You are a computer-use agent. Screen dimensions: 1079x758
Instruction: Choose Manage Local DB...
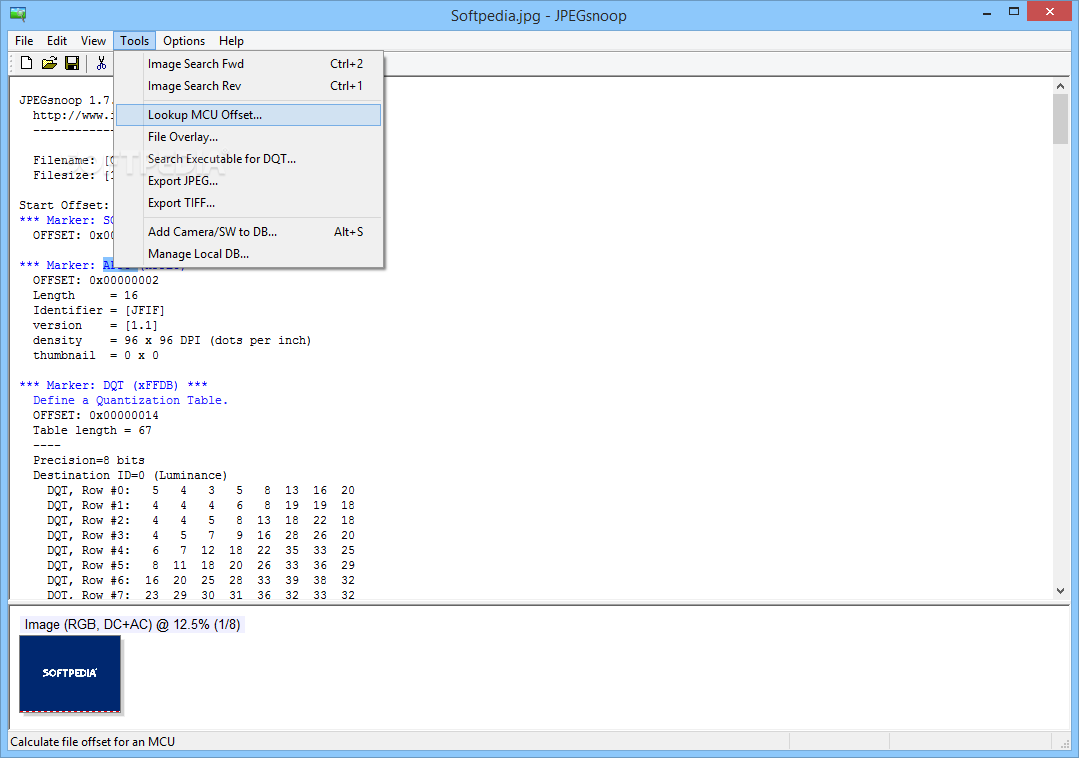click(248, 254)
